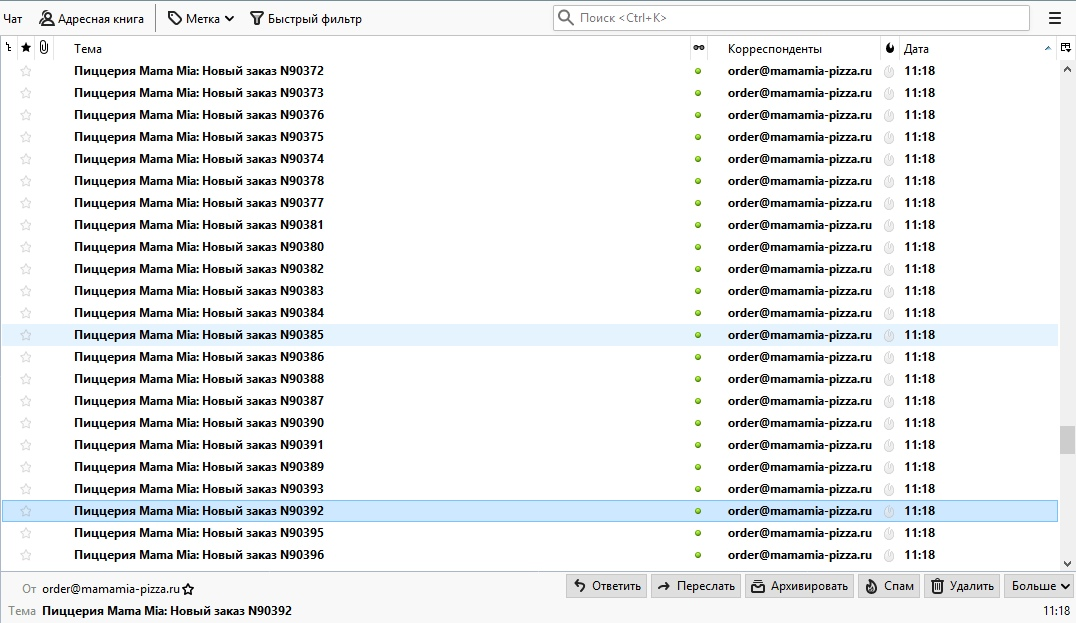Image resolution: width=1076 pixels, height=623 pixels.
Task: Click the Спам button in the message header
Action: point(889,586)
